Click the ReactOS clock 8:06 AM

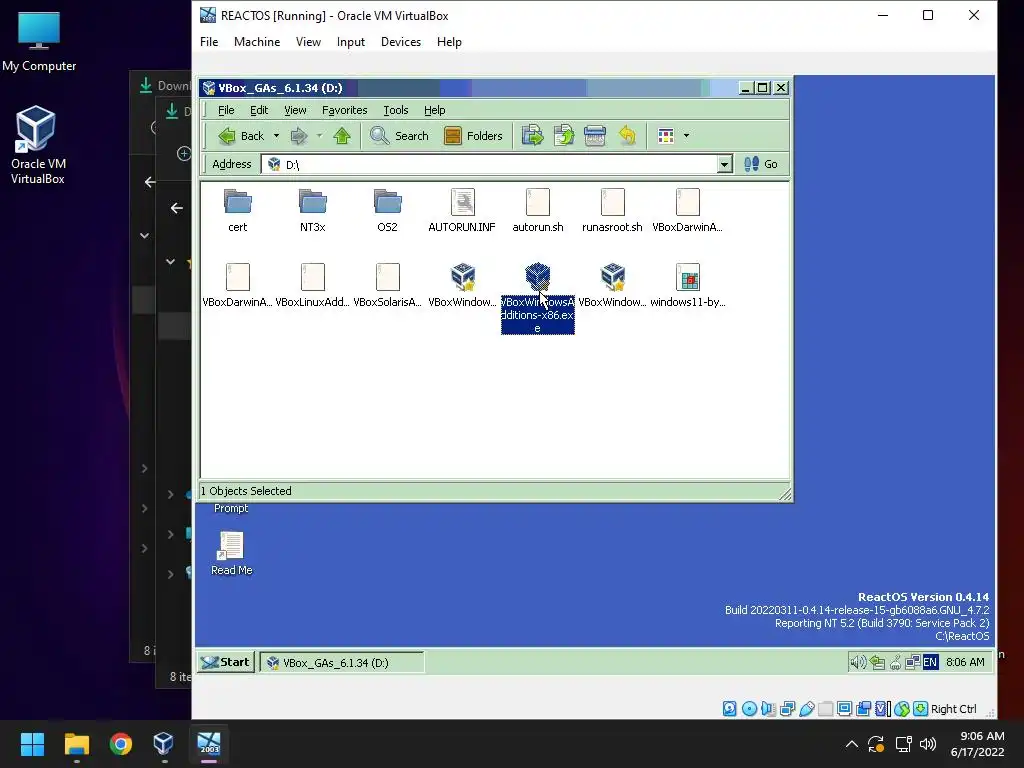[965, 662]
